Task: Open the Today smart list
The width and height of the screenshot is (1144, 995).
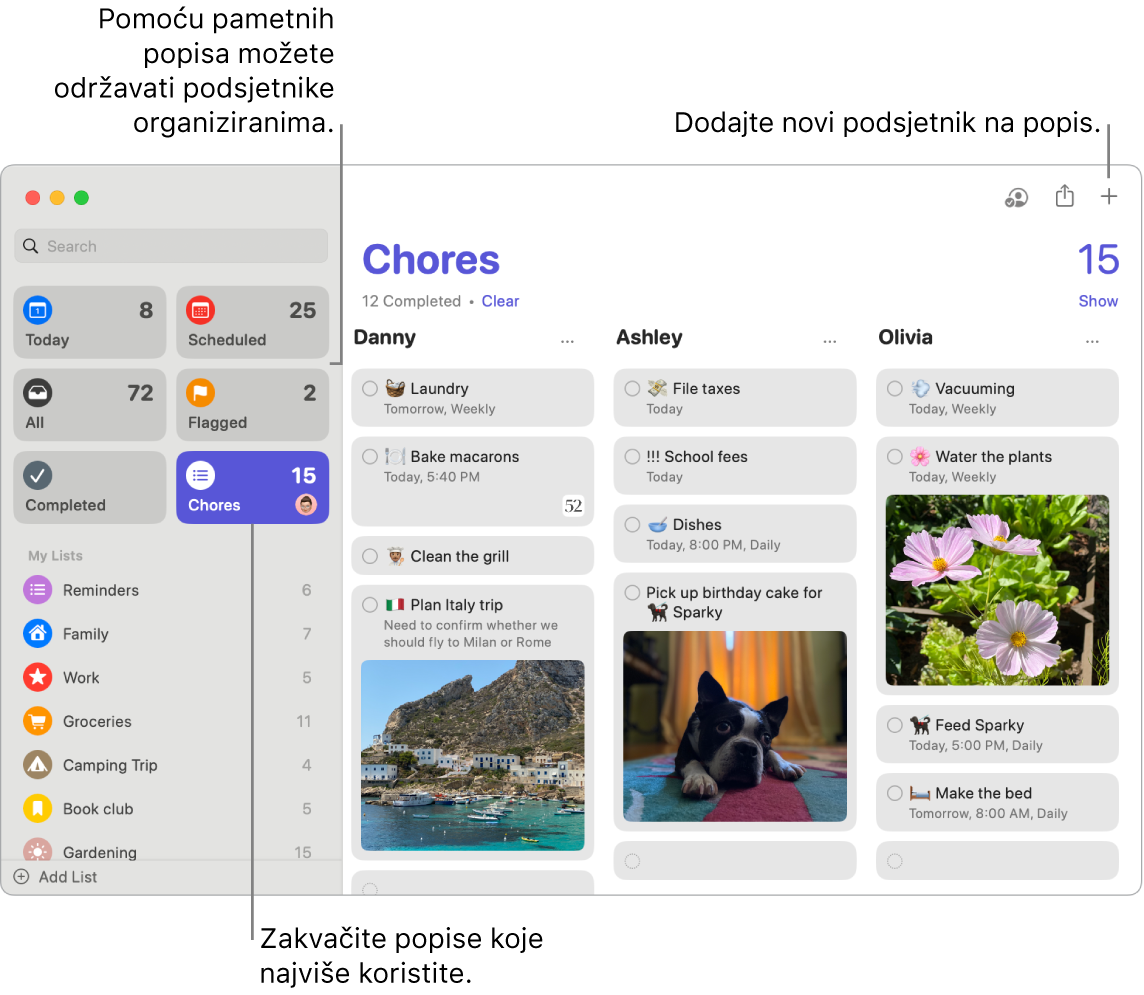Action: point(90,322)
